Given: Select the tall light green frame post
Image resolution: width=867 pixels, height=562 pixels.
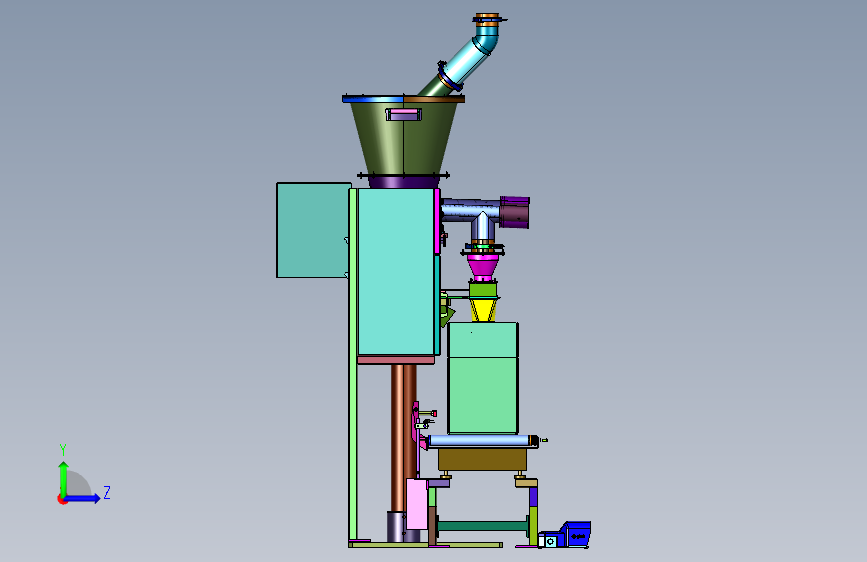Looking at the screenshot, I should [353, 365].
